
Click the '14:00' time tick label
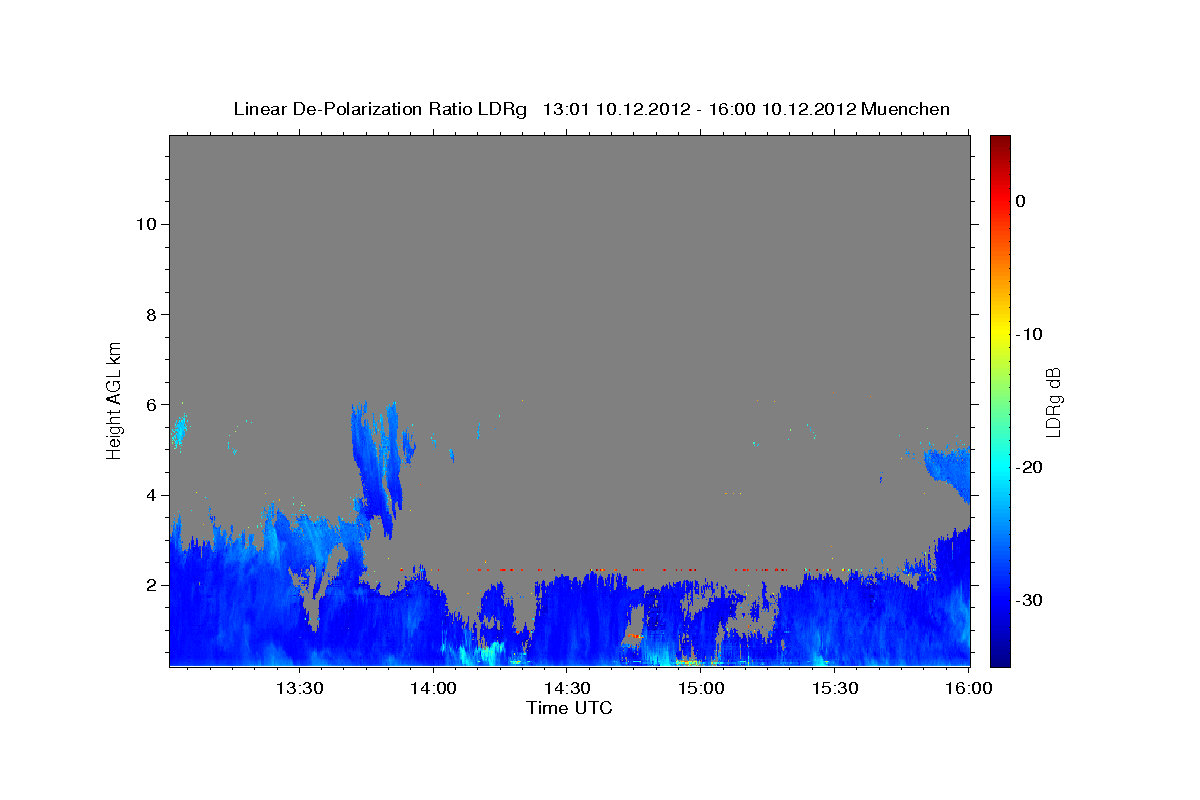tap(433, 688)
